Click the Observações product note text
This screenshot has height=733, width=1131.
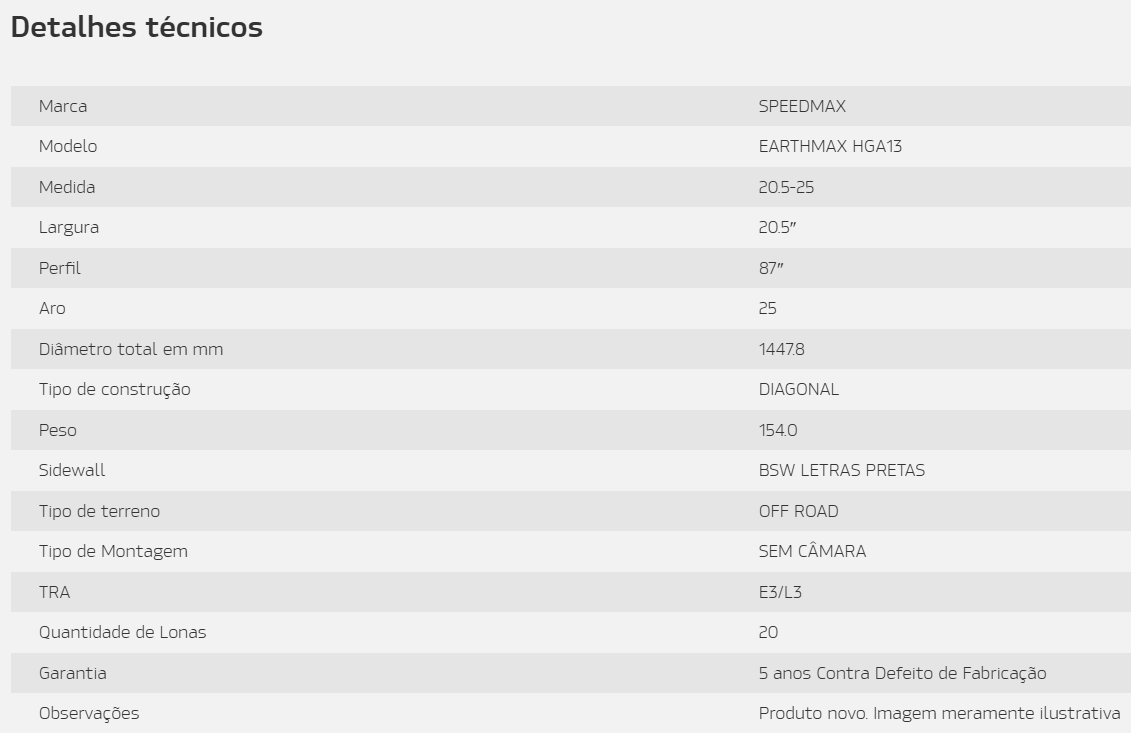(939, 714)
